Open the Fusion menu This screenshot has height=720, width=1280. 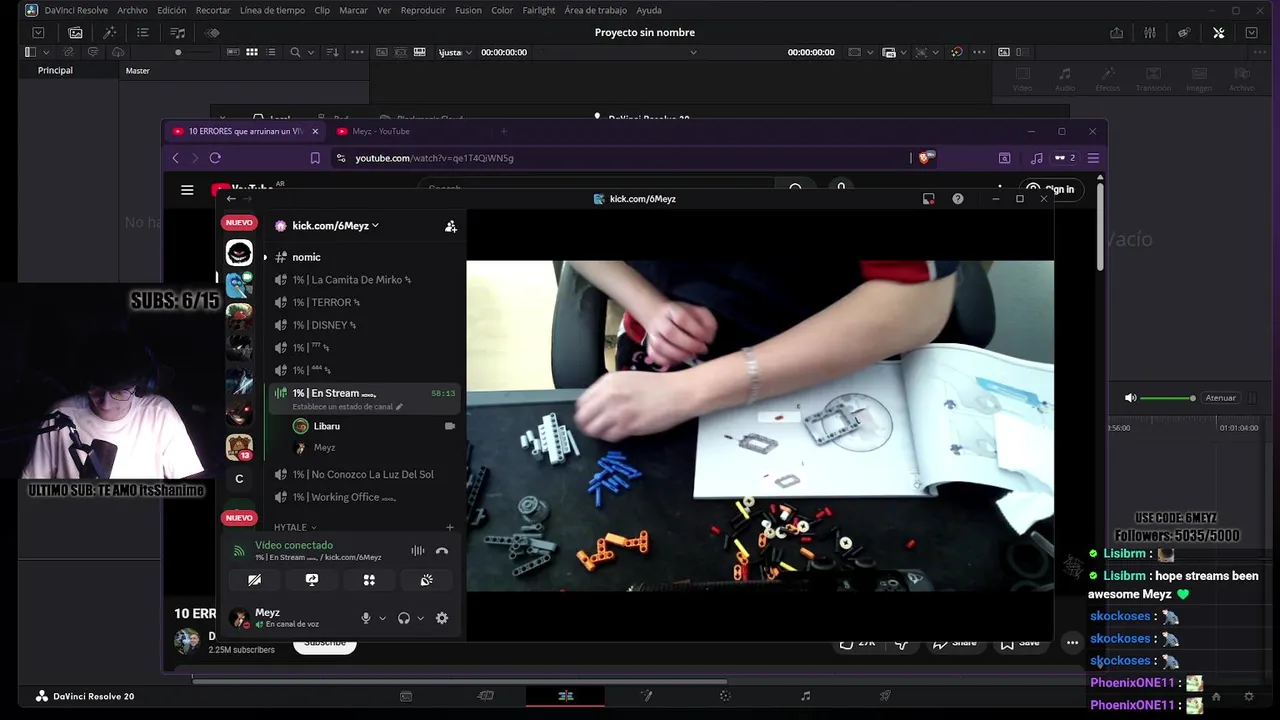pyautogui.click(x=468, y=10)
